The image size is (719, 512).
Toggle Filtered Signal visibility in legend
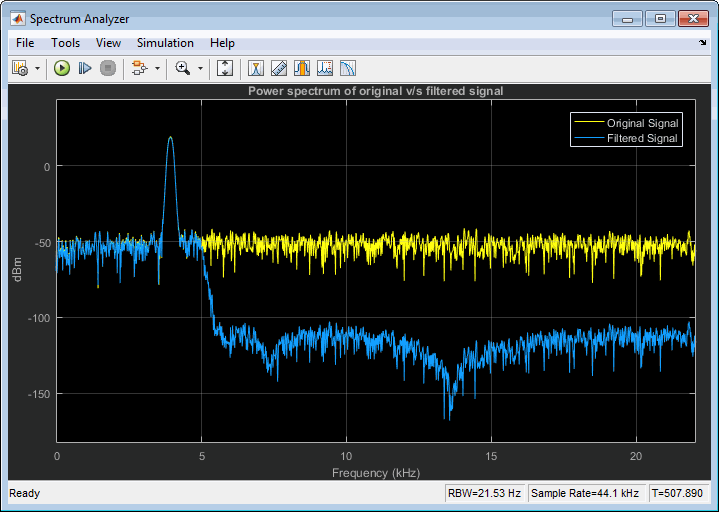pos(642,138)
